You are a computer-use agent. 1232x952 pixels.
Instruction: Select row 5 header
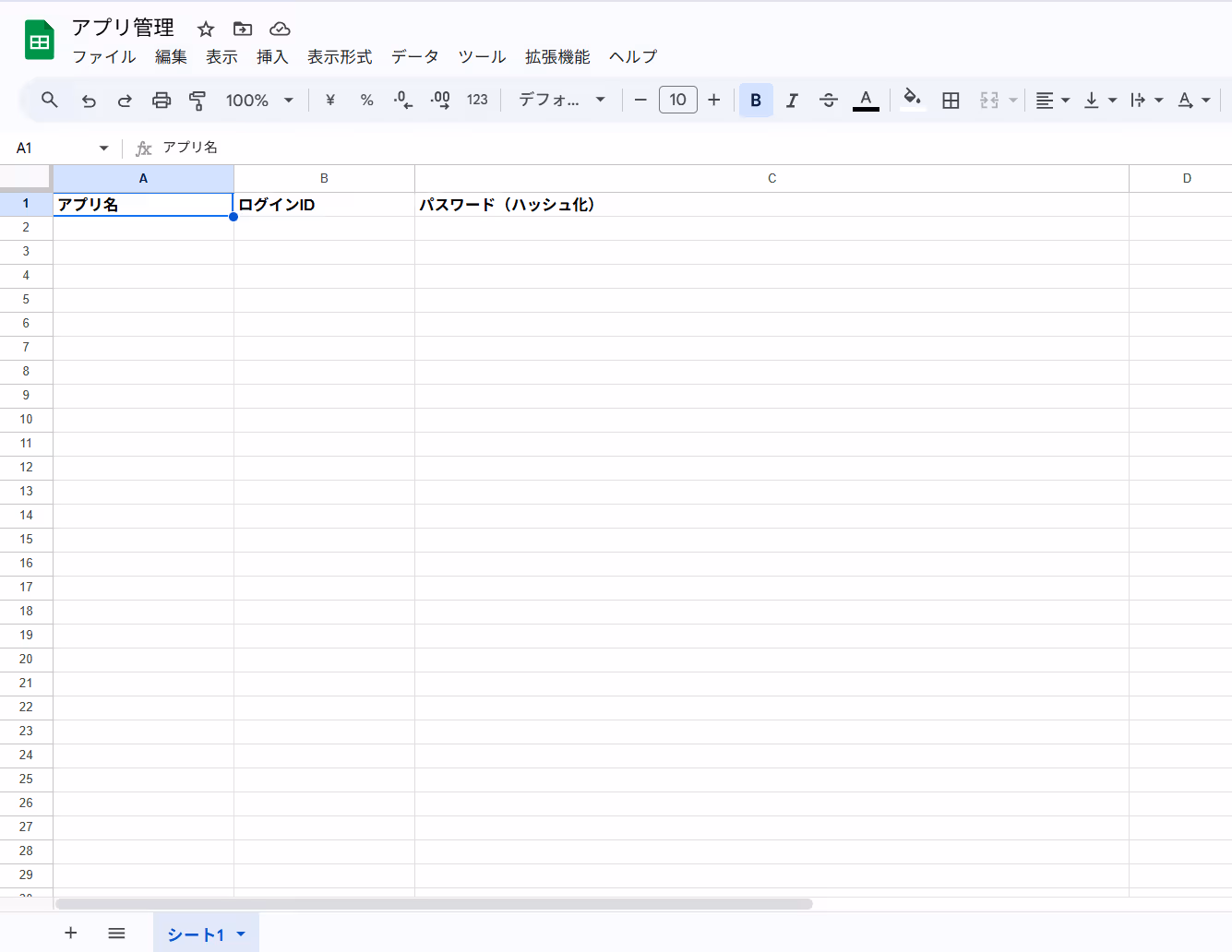pos(26,299)
